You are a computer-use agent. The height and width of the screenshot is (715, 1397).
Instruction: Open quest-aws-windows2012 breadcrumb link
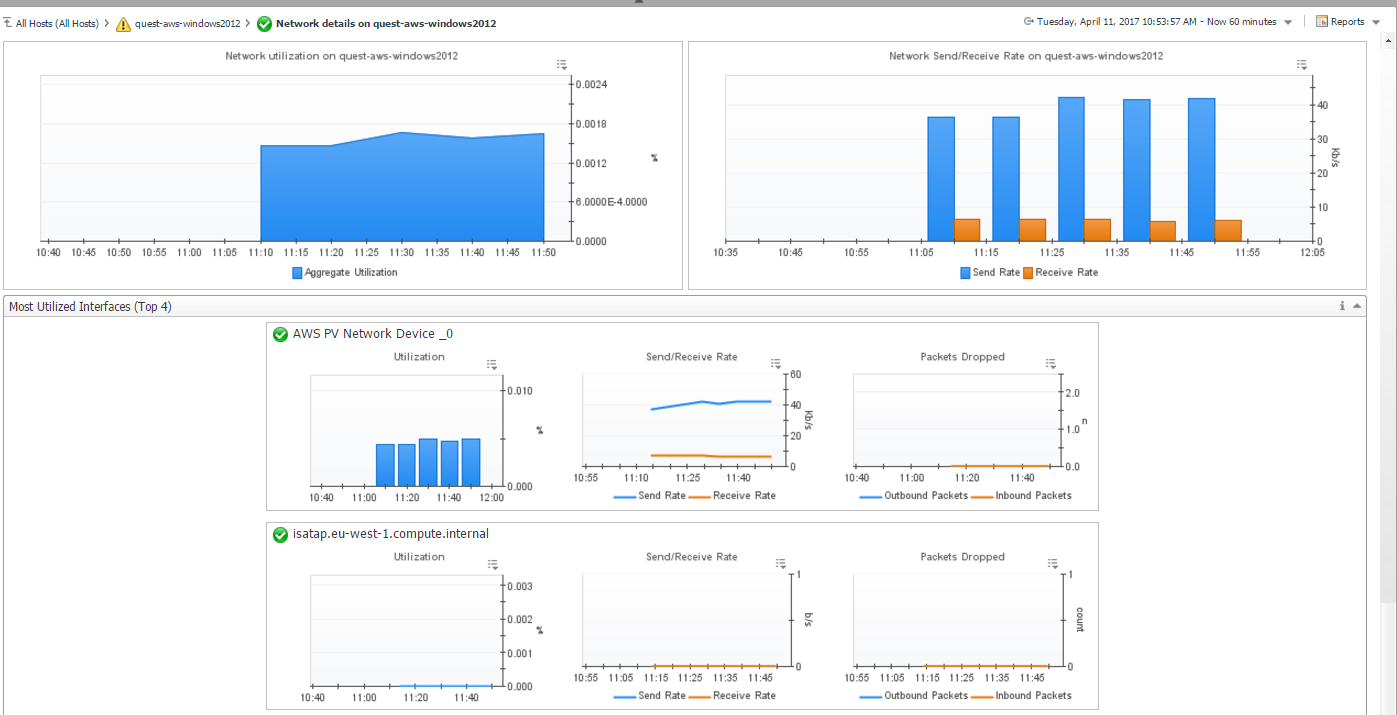click(x=187, y=23)
